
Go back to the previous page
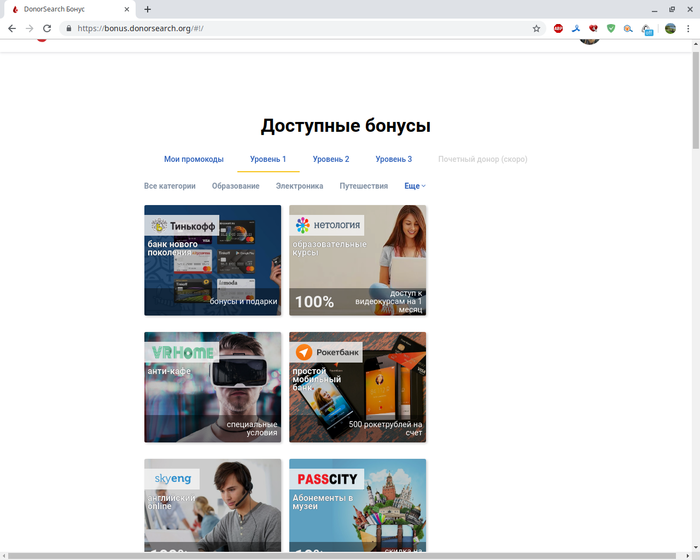pos(12,29)
